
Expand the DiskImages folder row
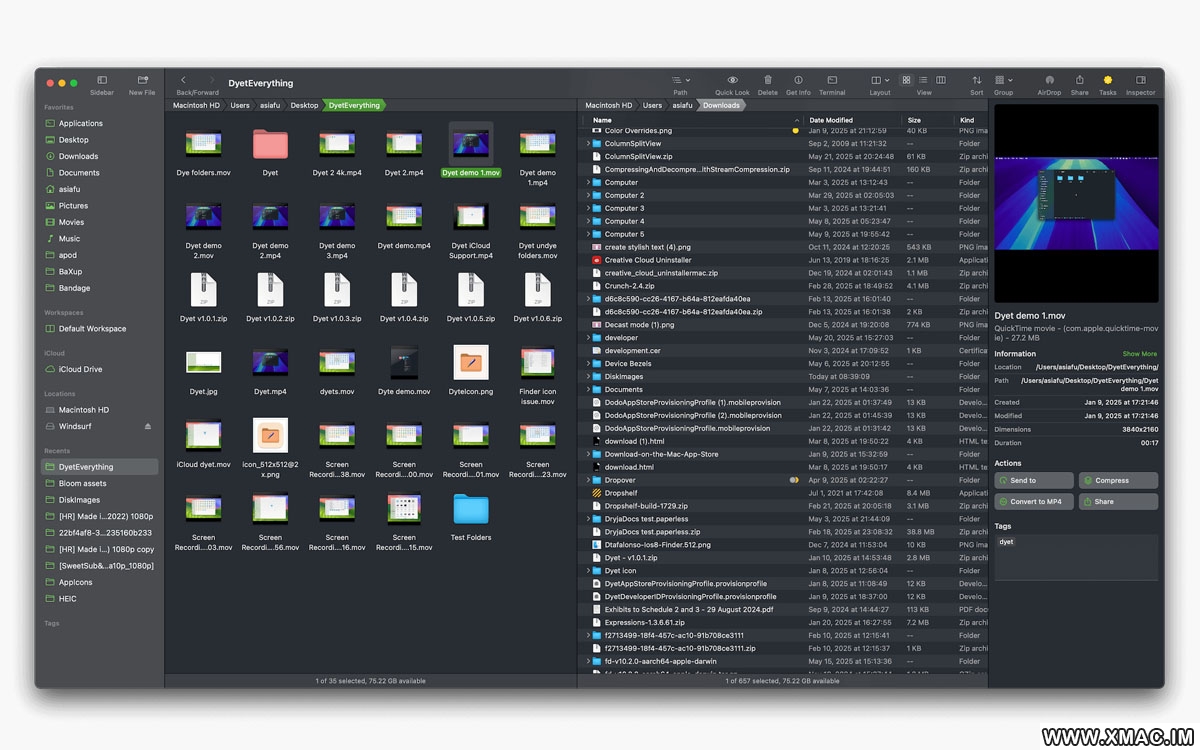tap(588, 377)
